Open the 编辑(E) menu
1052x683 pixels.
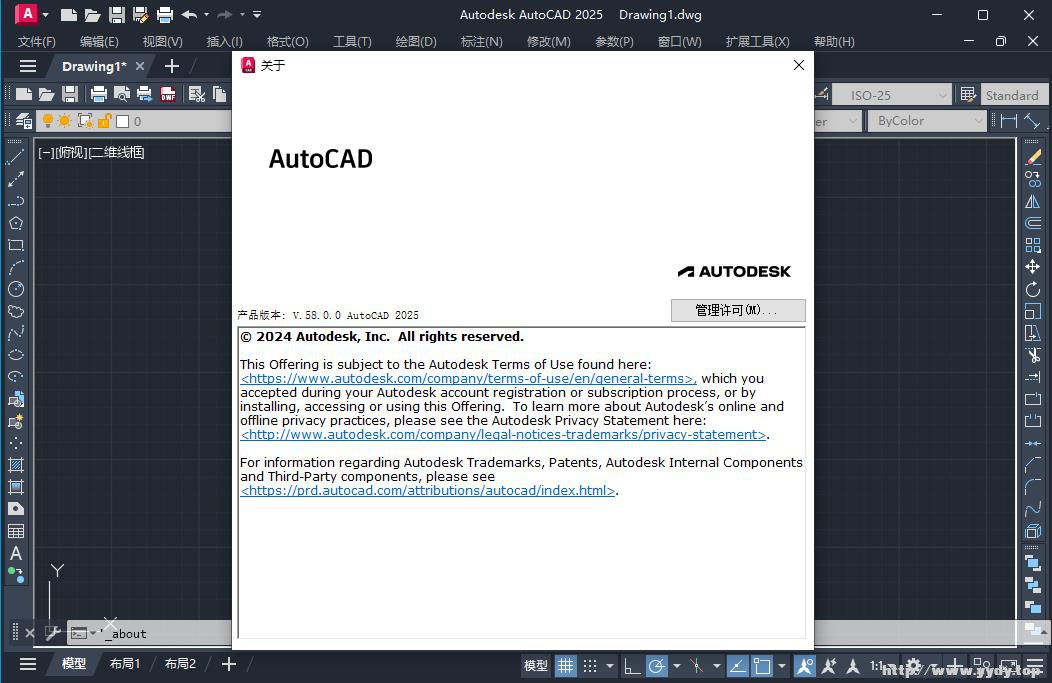tap(99, 42)
